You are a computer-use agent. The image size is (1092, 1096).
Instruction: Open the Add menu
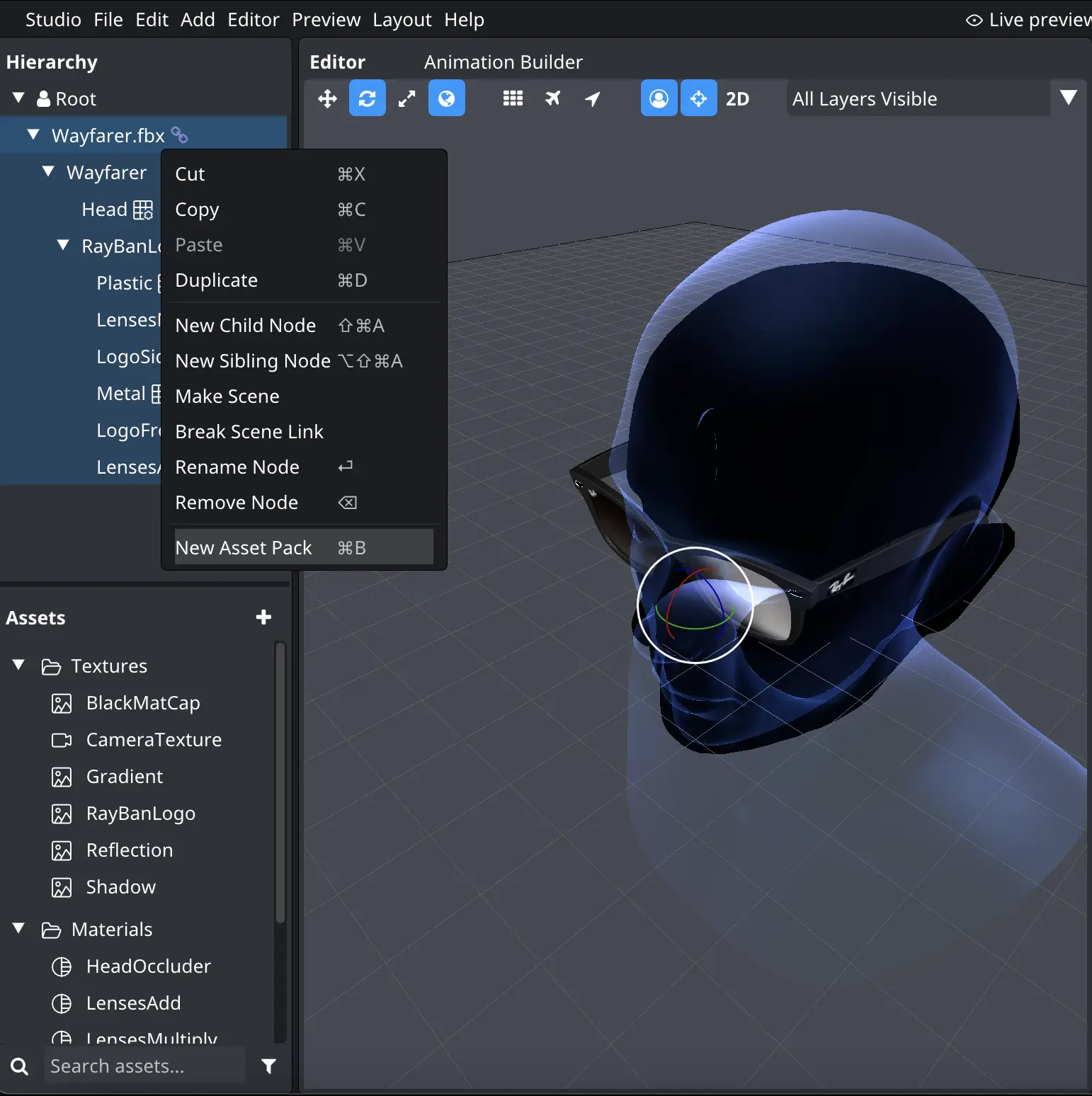tap(198, 20)
